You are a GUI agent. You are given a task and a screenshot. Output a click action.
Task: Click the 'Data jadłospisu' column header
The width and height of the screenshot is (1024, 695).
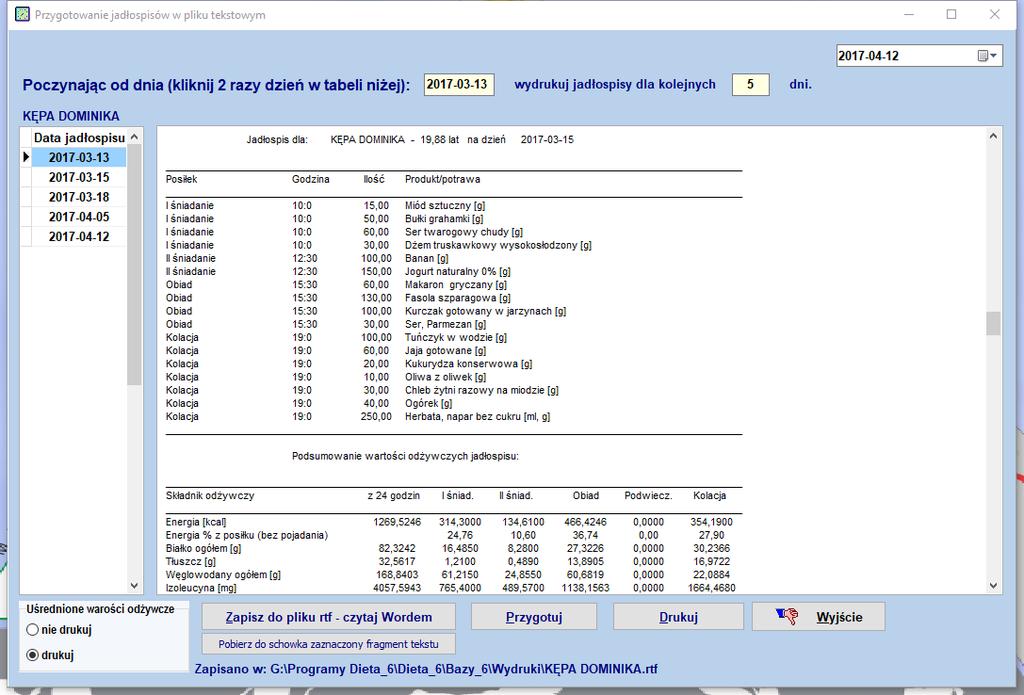[x=79, y=138]
